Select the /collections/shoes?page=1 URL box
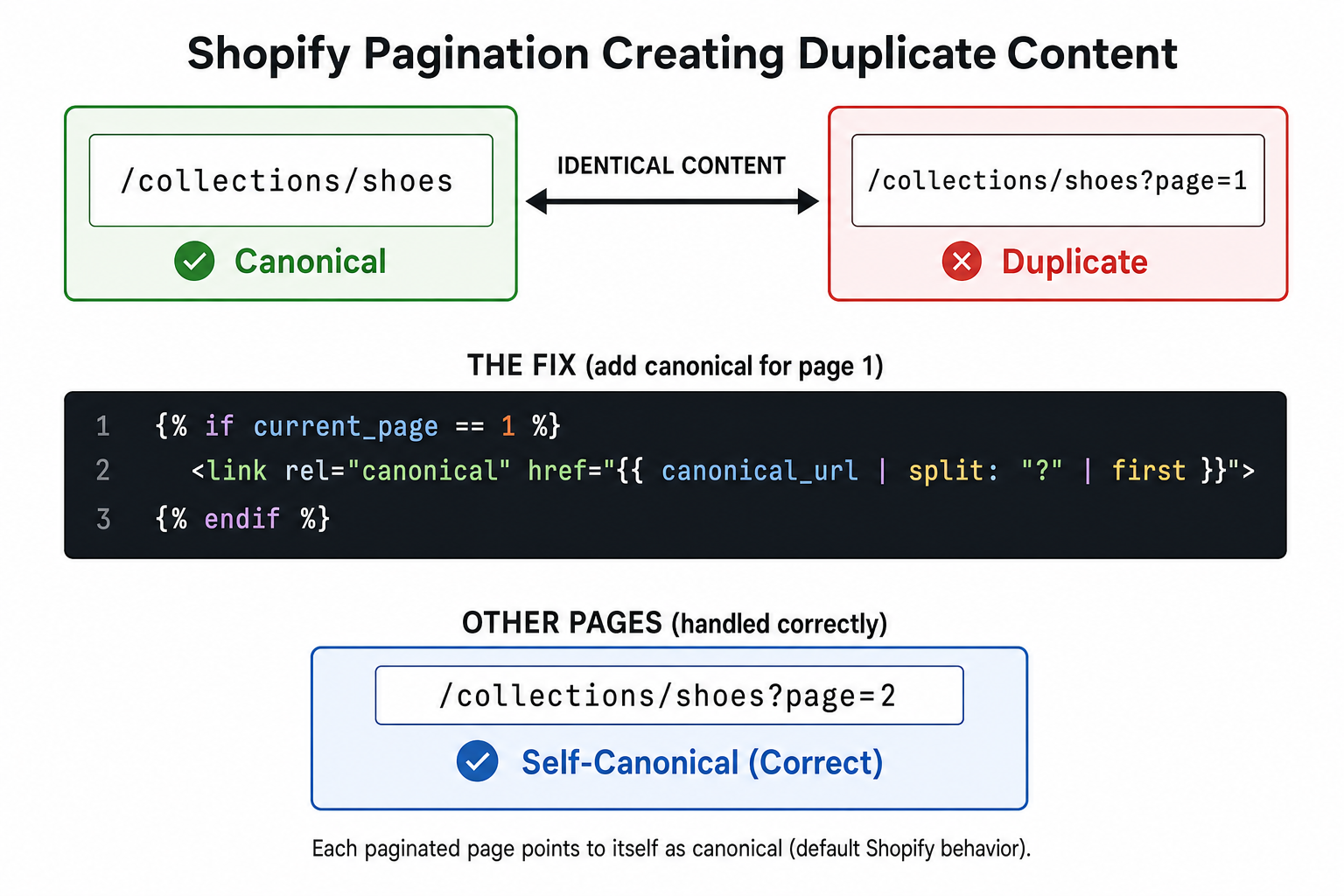 (x=1058, y=180)
